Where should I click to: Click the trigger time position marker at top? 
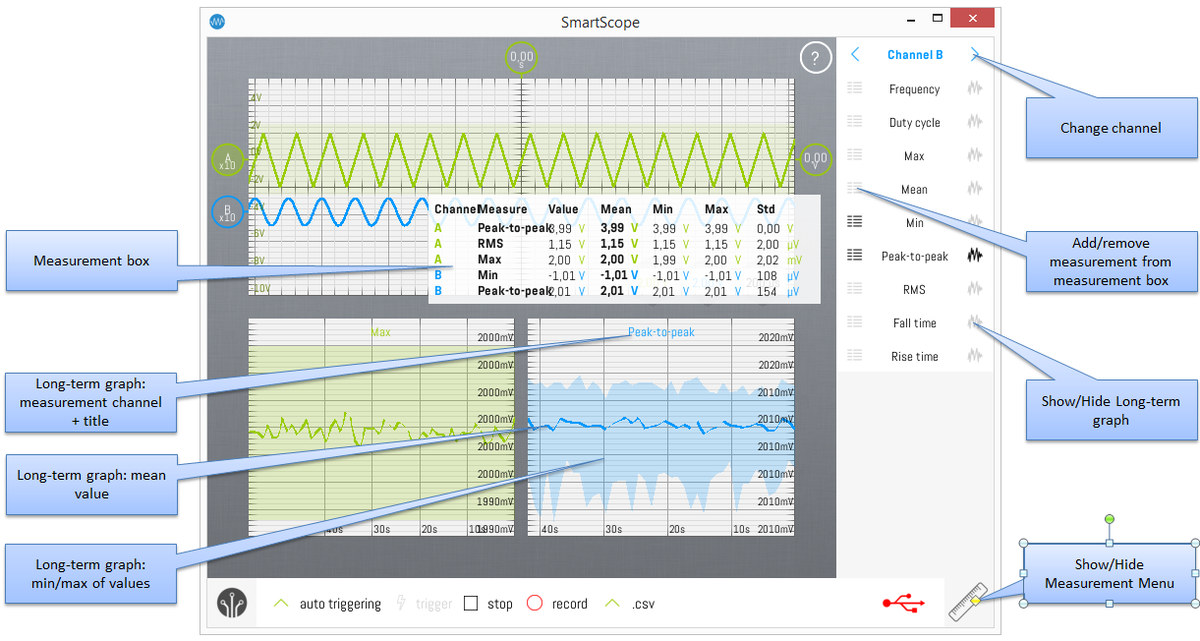522,57
